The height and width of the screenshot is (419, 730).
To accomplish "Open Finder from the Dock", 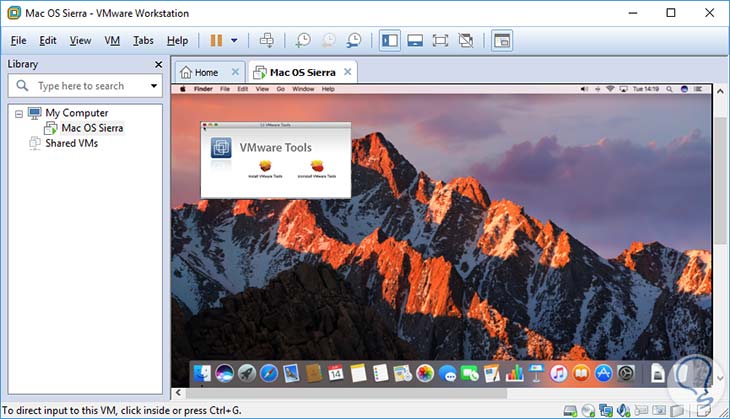I will [x=202, y=373].
